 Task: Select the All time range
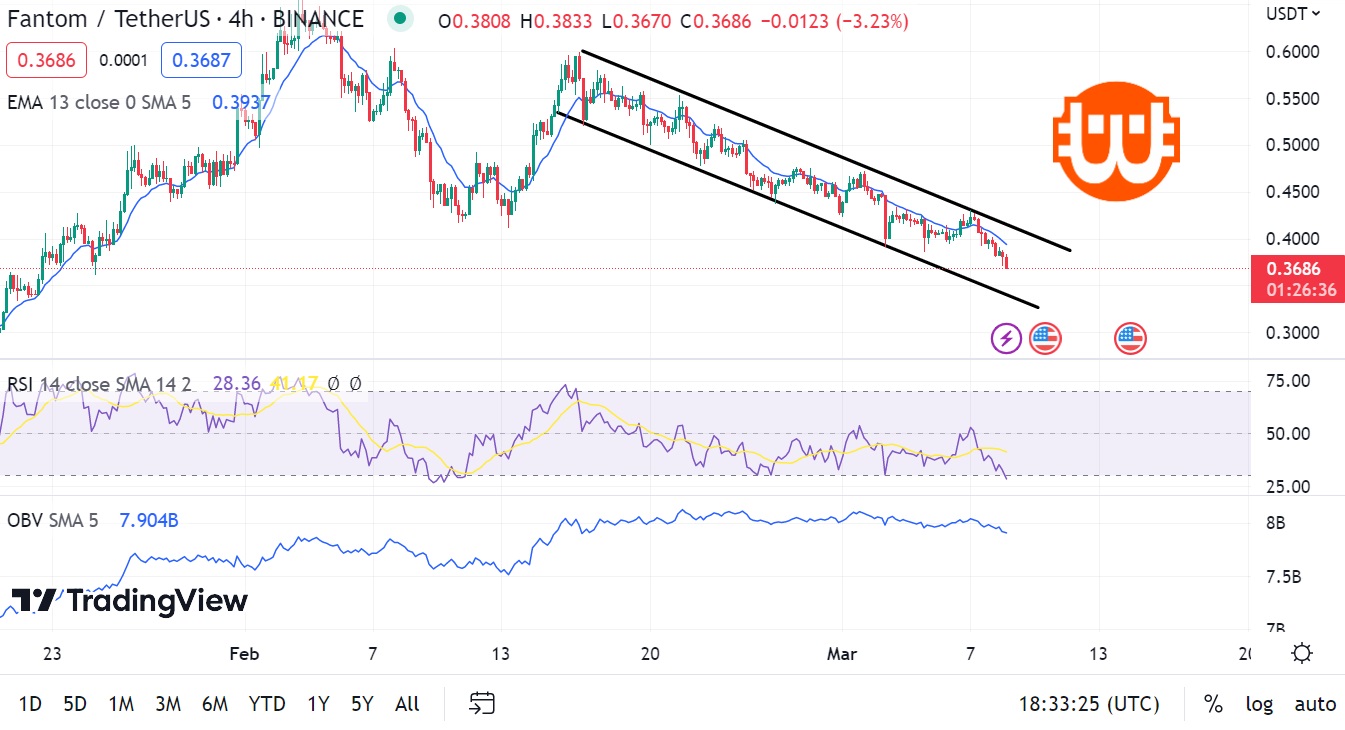point(407,704)
